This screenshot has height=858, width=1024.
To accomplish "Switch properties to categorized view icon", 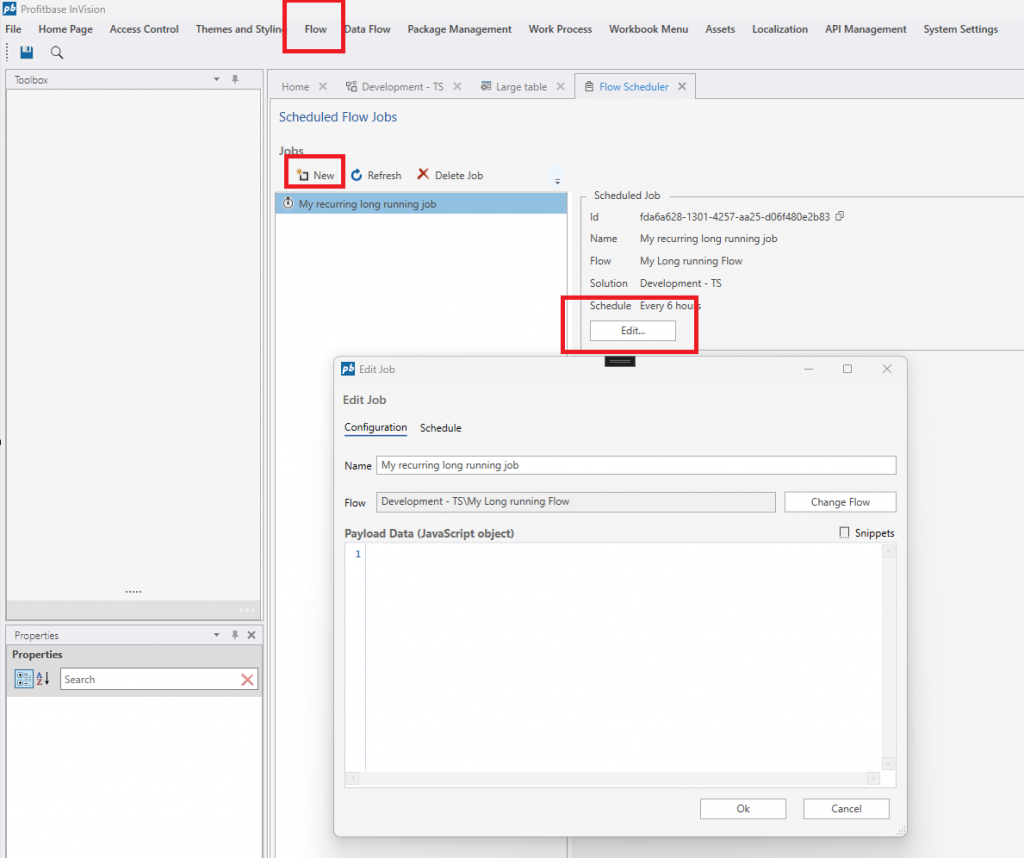I will click(23, 679).
